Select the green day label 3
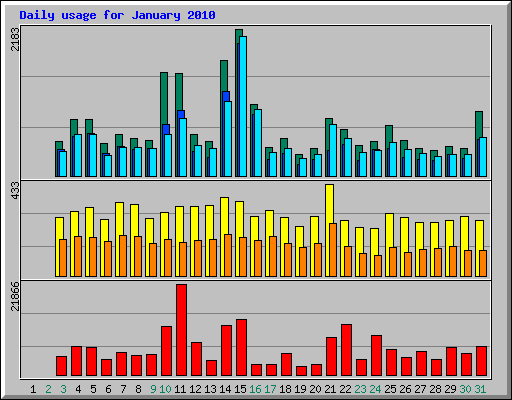The width and height of the screenshot is (512, 400). coord(63,389)
